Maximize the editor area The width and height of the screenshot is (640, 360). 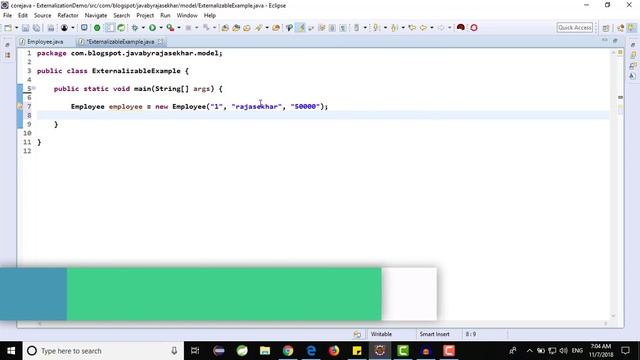[615, 40]
